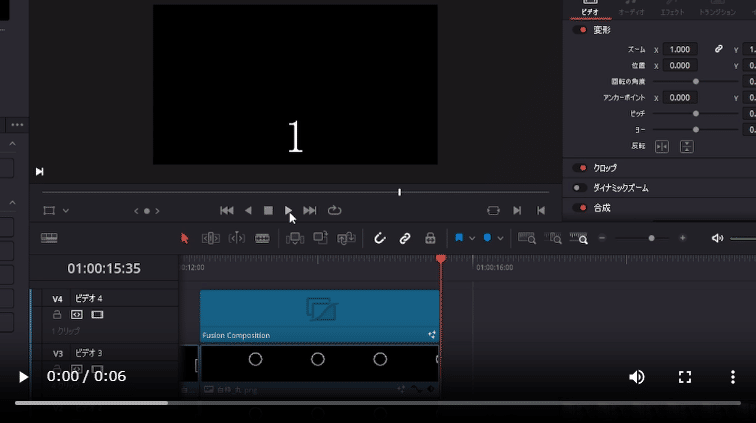Go to previous marker arrow in viewer
The height and width of the screenshot is (423, 756).
(x=136, y=211)
